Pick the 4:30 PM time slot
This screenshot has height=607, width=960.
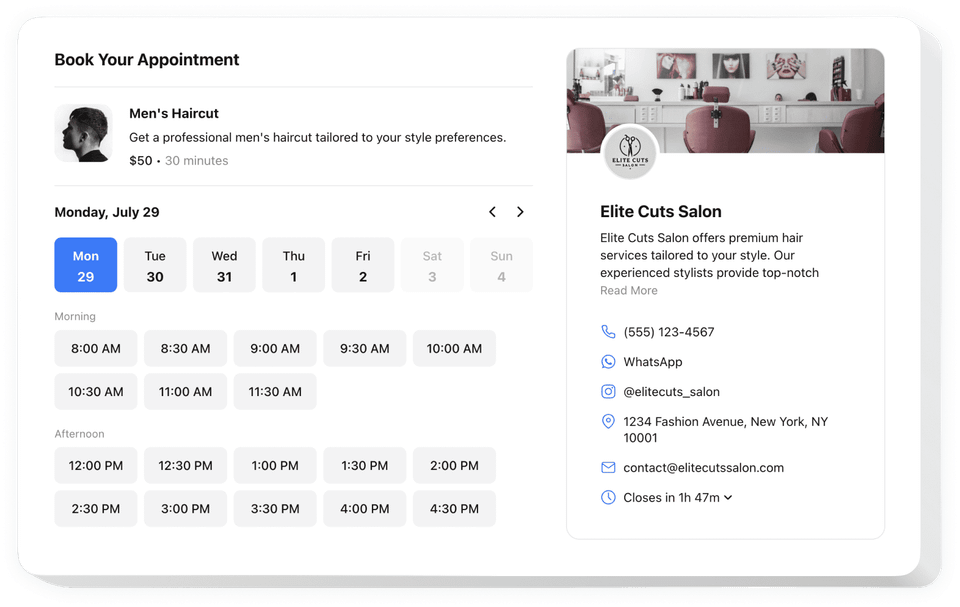click(454, 508)
